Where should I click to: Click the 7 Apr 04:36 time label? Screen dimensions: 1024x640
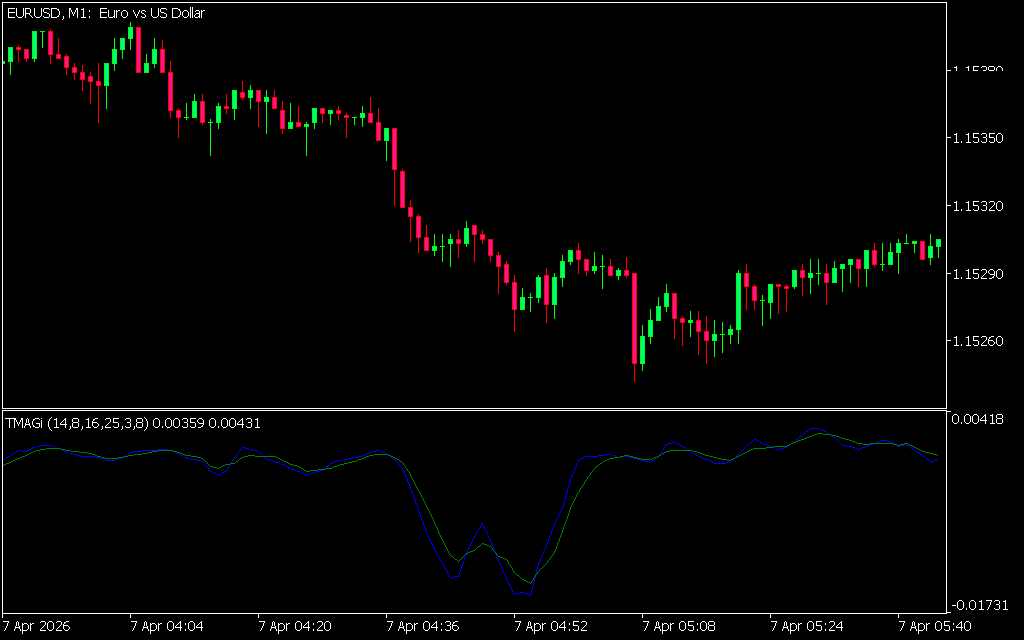pos(423,627)
